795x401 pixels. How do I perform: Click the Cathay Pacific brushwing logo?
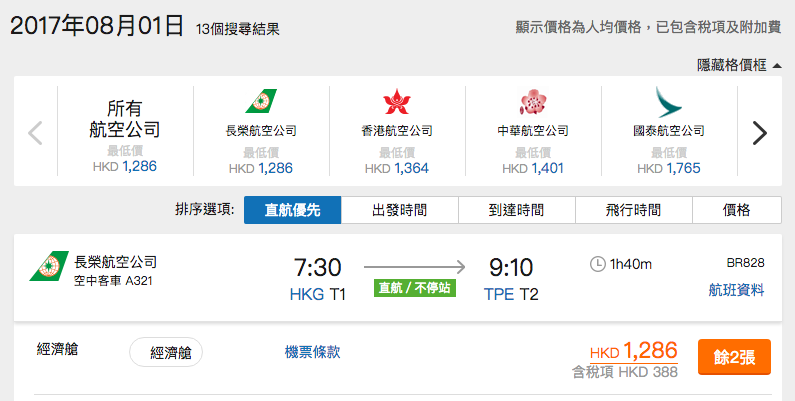point(668,102)
